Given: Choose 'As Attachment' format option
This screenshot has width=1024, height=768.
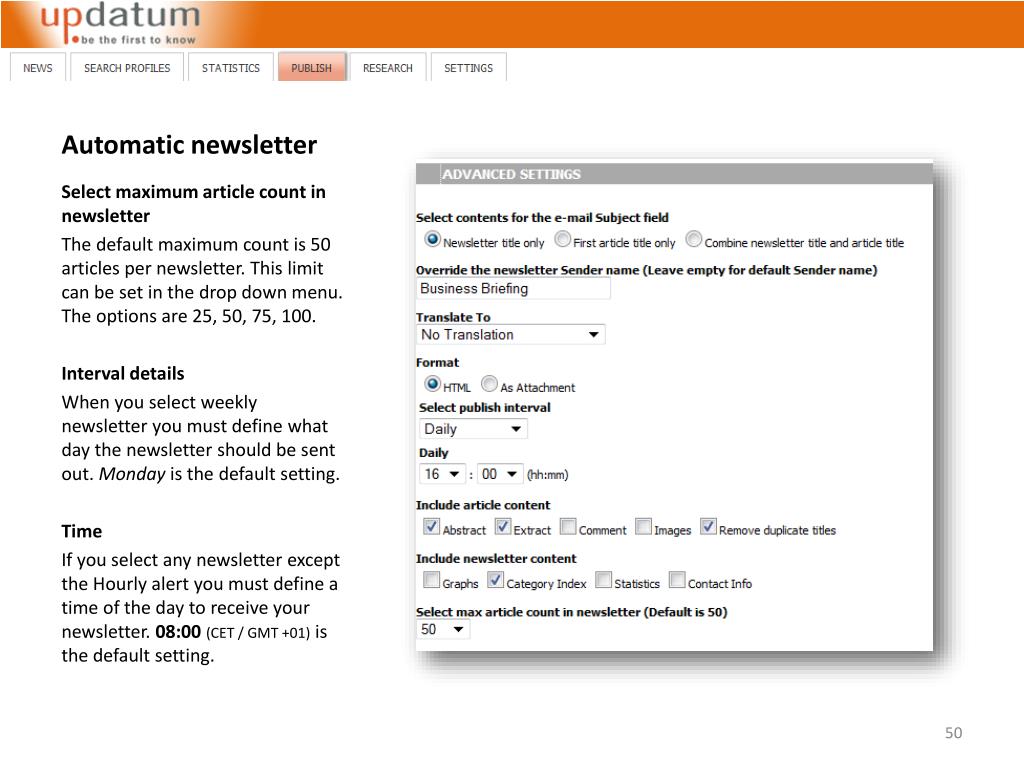Looking at the screenshot, I should [489, 384].
